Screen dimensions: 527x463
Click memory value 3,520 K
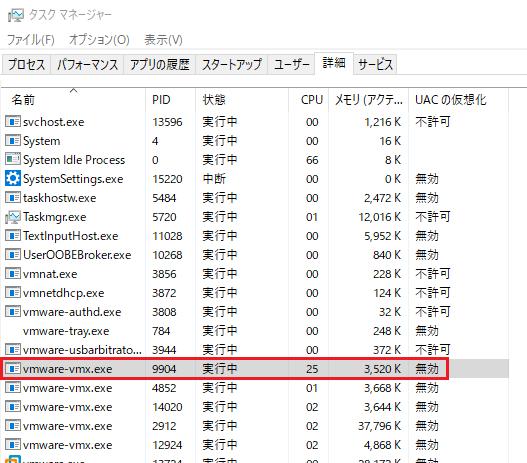(382, 369)
